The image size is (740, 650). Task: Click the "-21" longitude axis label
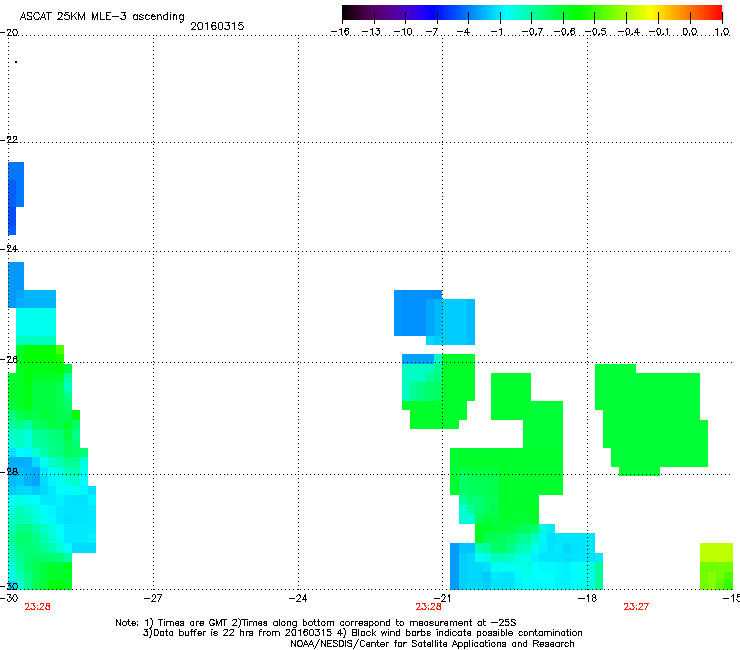442,598
